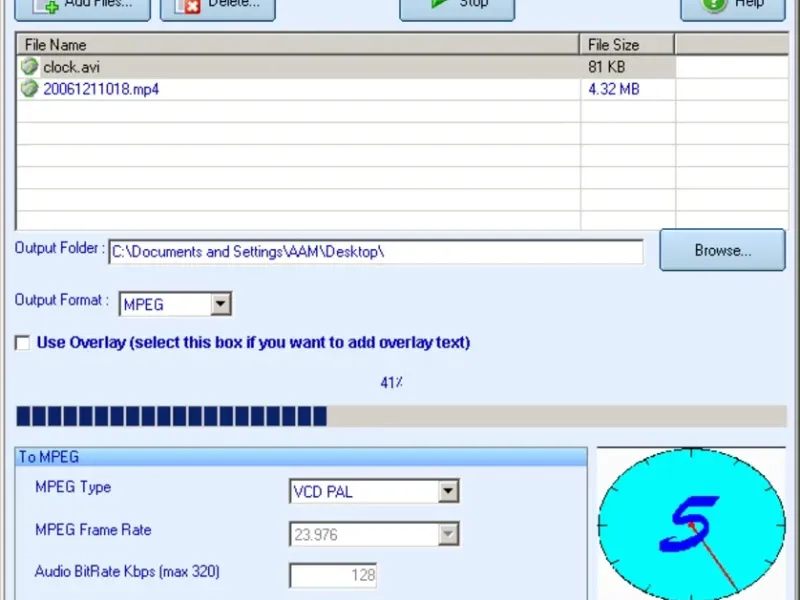Screen dimensions: 800x600
Task: Click the 41% progress label
Action: pyautogui.click(x=392, y=383)
